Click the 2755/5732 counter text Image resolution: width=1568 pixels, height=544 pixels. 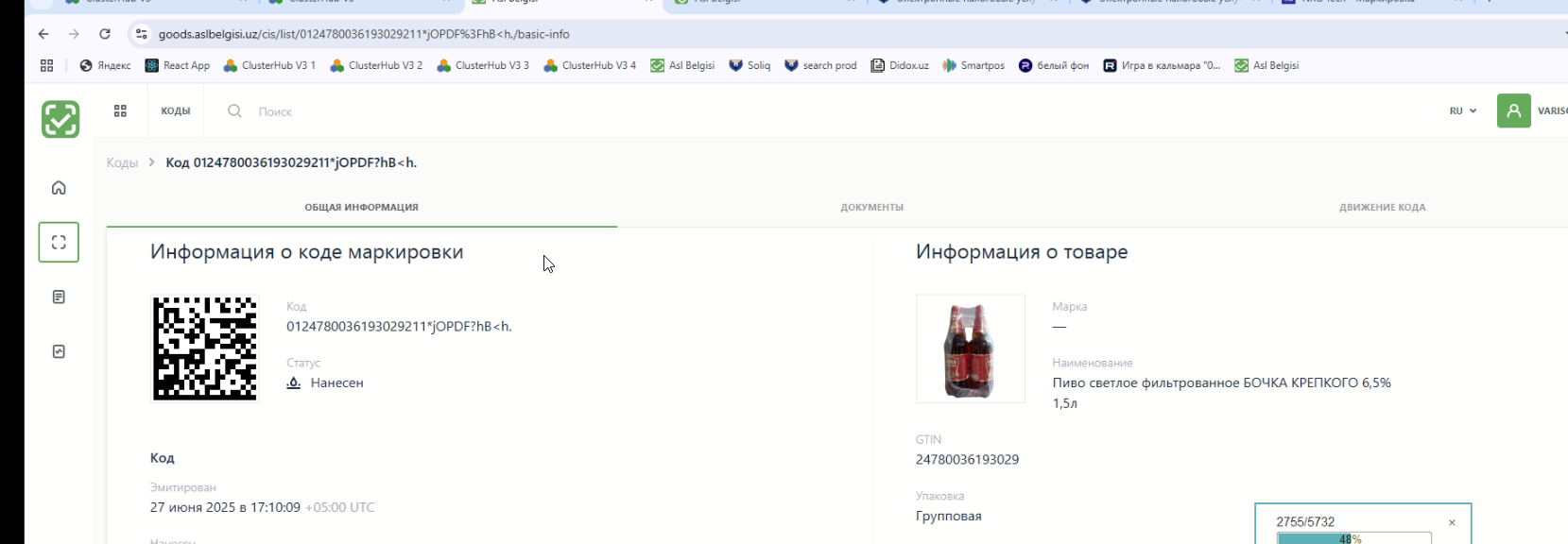(1305, 521)
